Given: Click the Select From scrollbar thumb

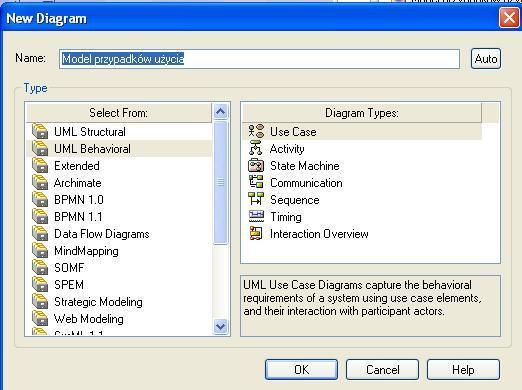Looking at the screenshot, I should [220, 182].
